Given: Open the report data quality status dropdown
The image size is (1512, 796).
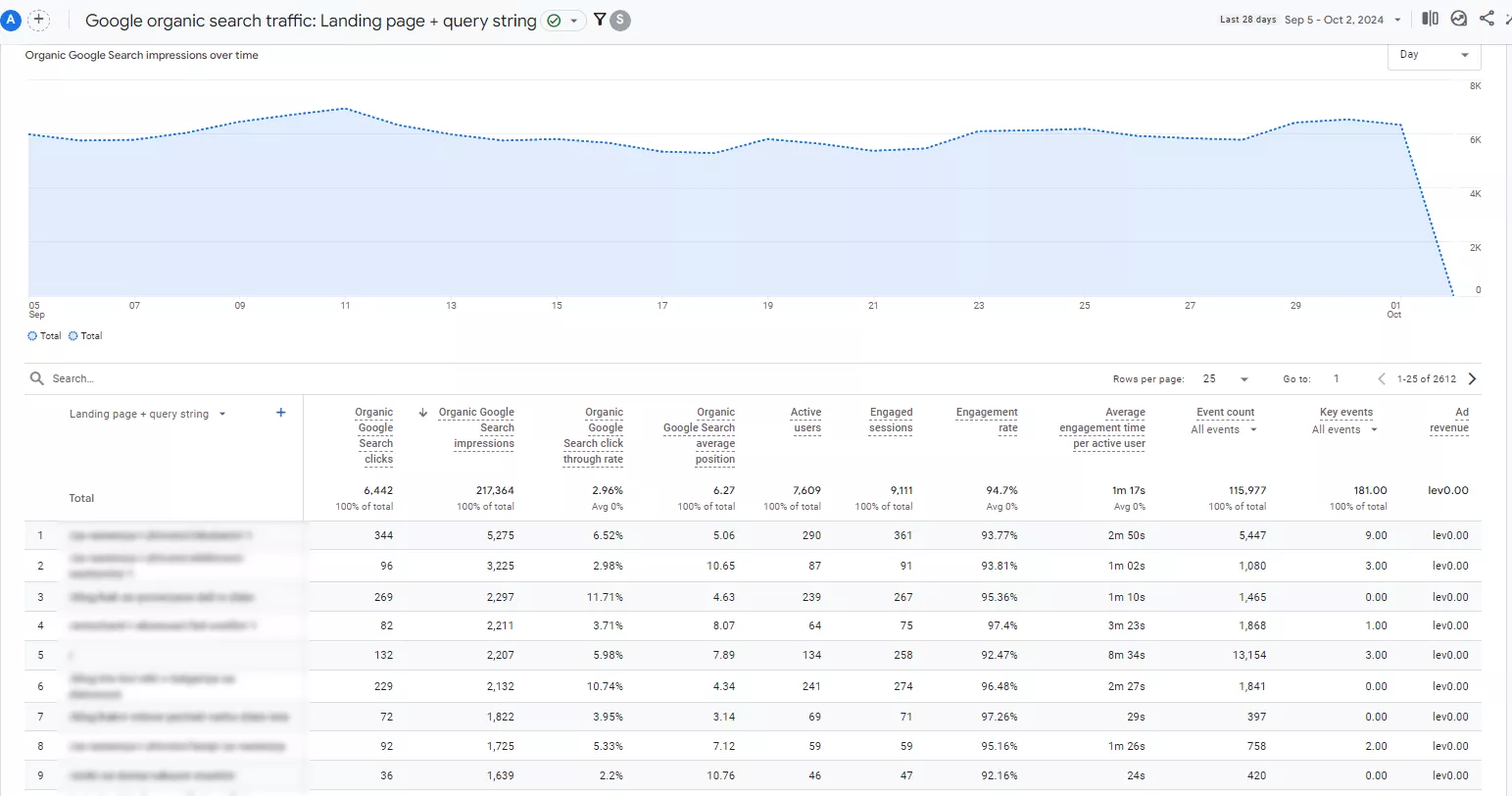Looking at the screenshot, I should pyautogui.click(x=564, y=20).
